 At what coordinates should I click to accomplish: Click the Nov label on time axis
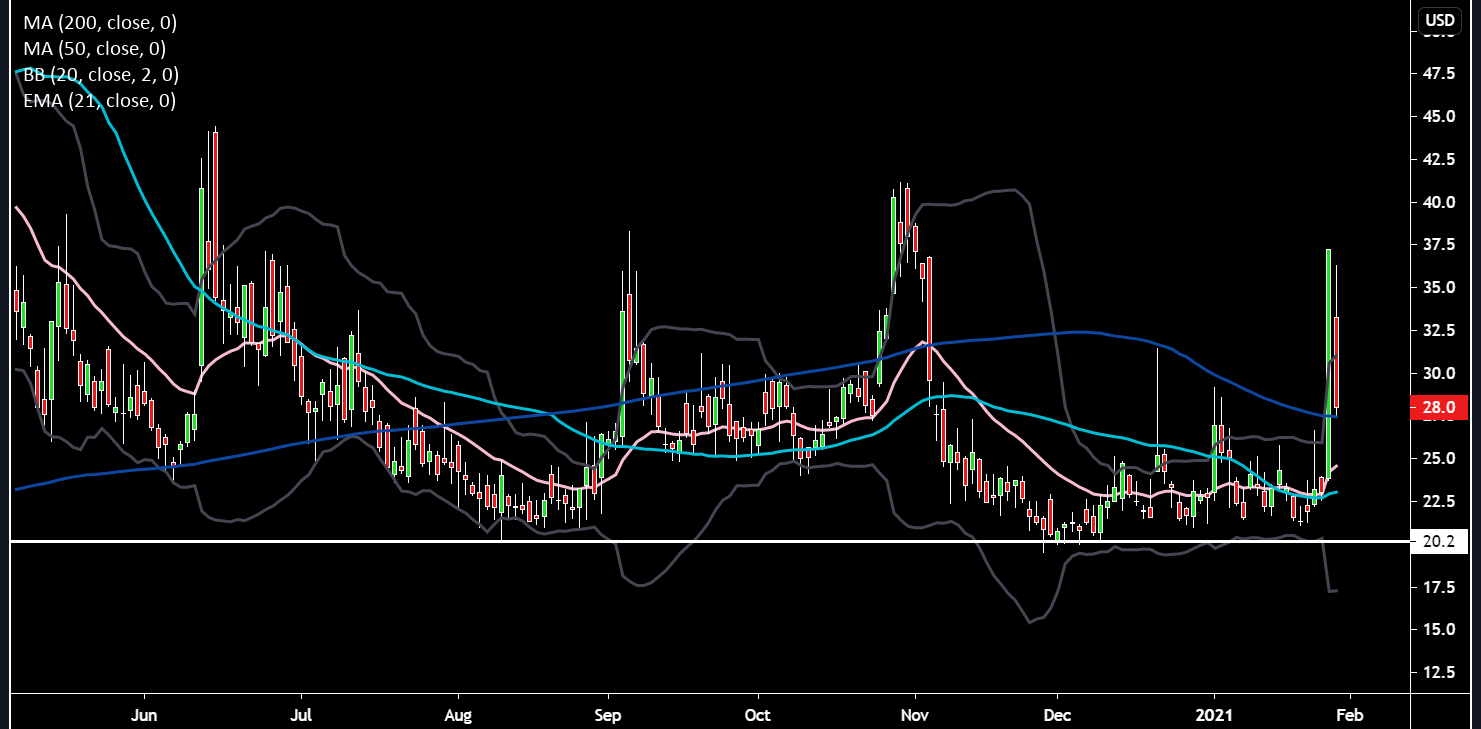[x=914, y=716]
